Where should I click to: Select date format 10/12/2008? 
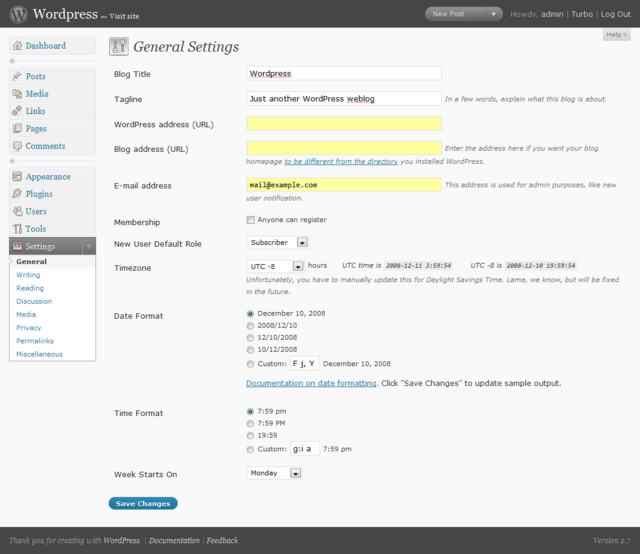pyautogui.click(x=250, y=350)
